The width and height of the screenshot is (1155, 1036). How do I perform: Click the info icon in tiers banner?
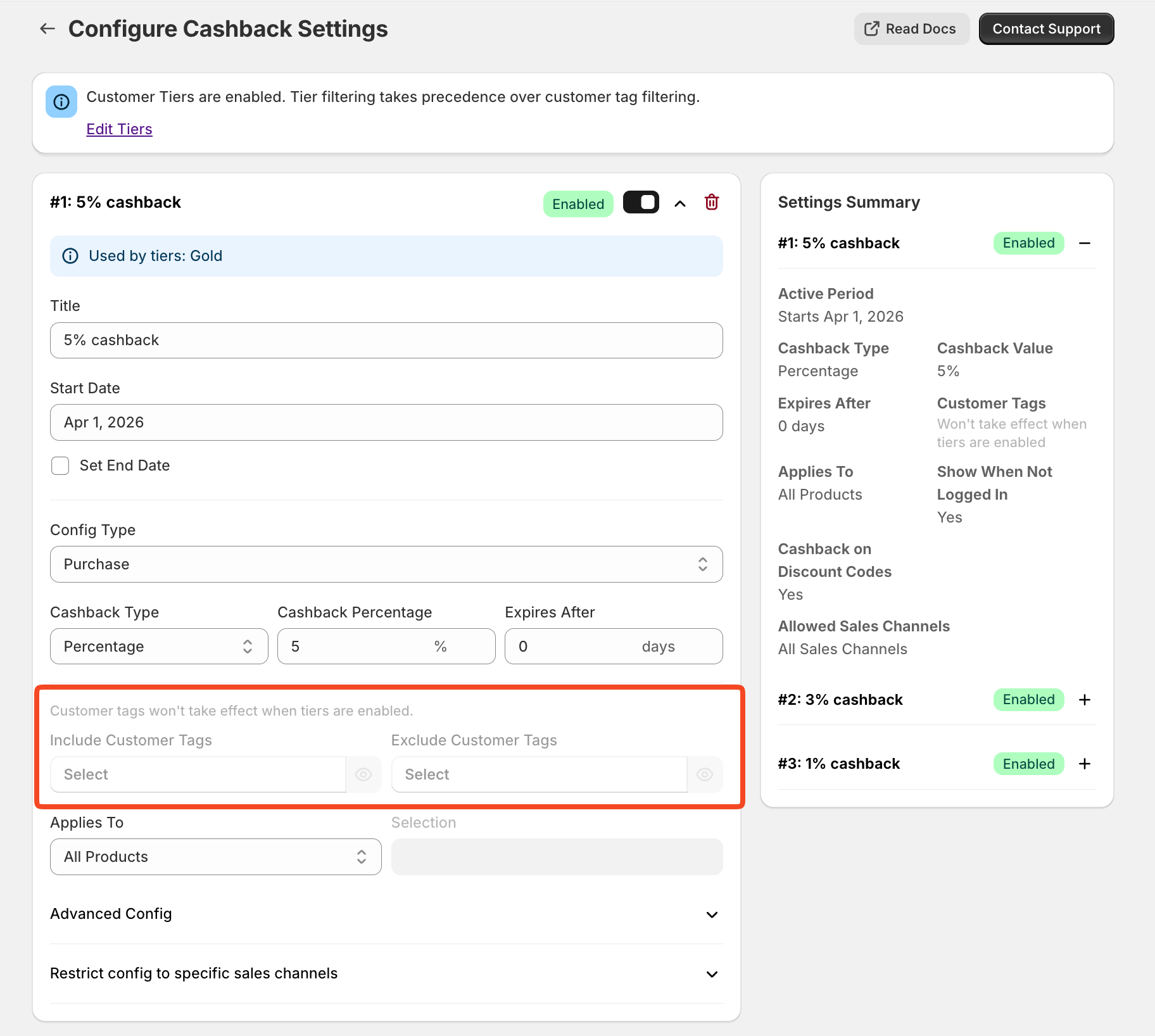click(61, 102)
